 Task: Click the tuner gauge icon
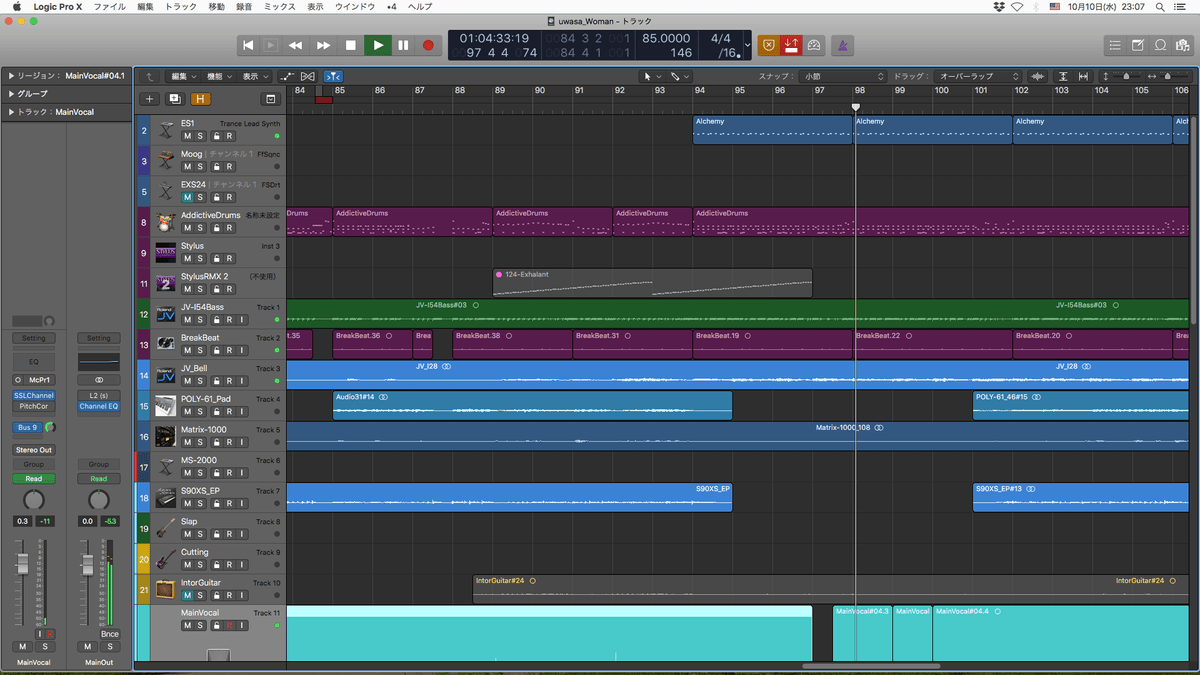(814, 45)
